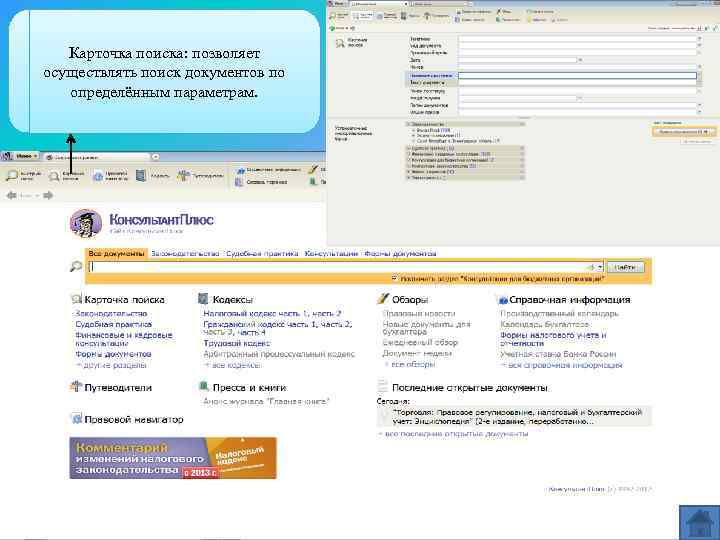Open recent document Торговля: Правовое регулирование

(x=514, y=416)
